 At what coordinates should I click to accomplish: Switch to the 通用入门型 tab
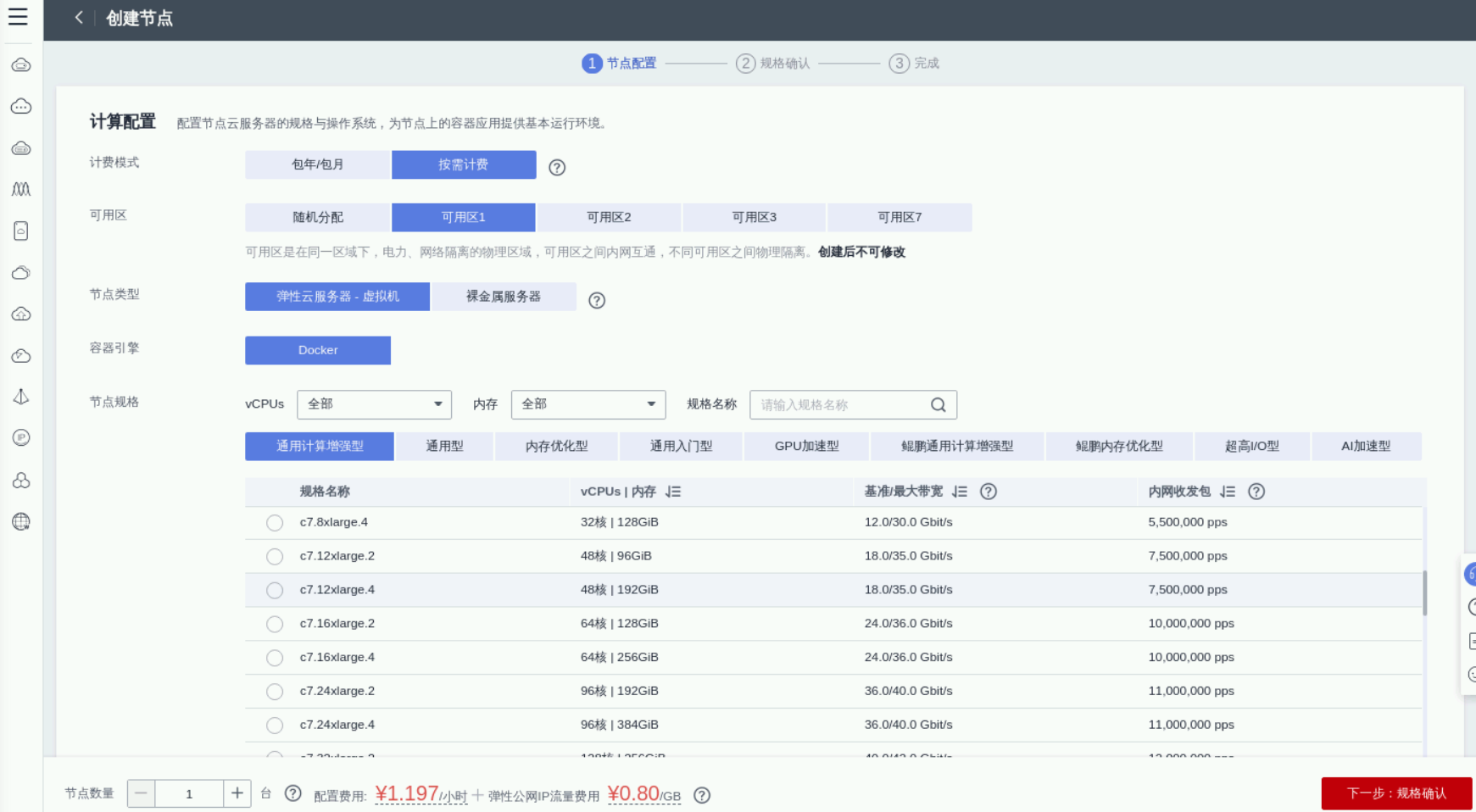click(681, 446)
